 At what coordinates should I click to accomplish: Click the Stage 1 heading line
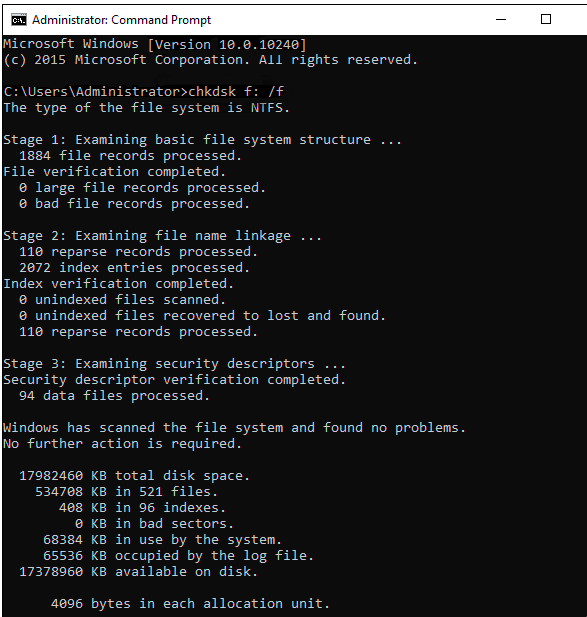[x=202, y=140]
